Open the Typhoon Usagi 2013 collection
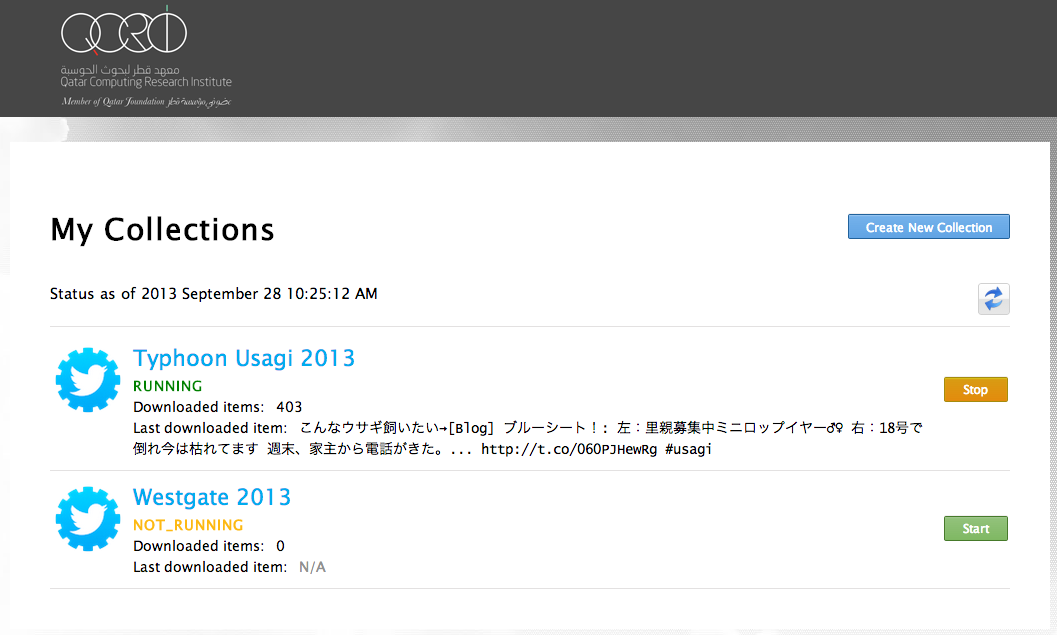 tap(243, 358)
